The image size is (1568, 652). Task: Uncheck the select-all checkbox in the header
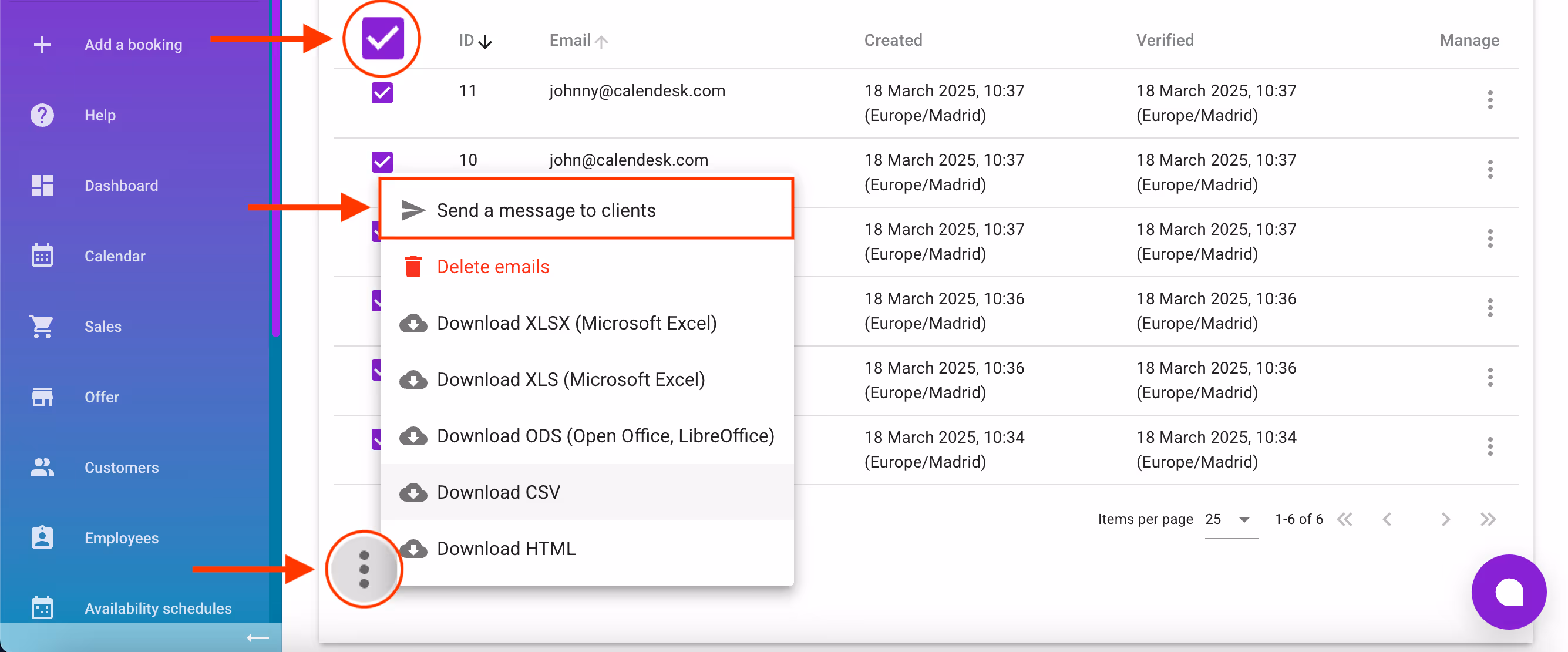[382, 38]
